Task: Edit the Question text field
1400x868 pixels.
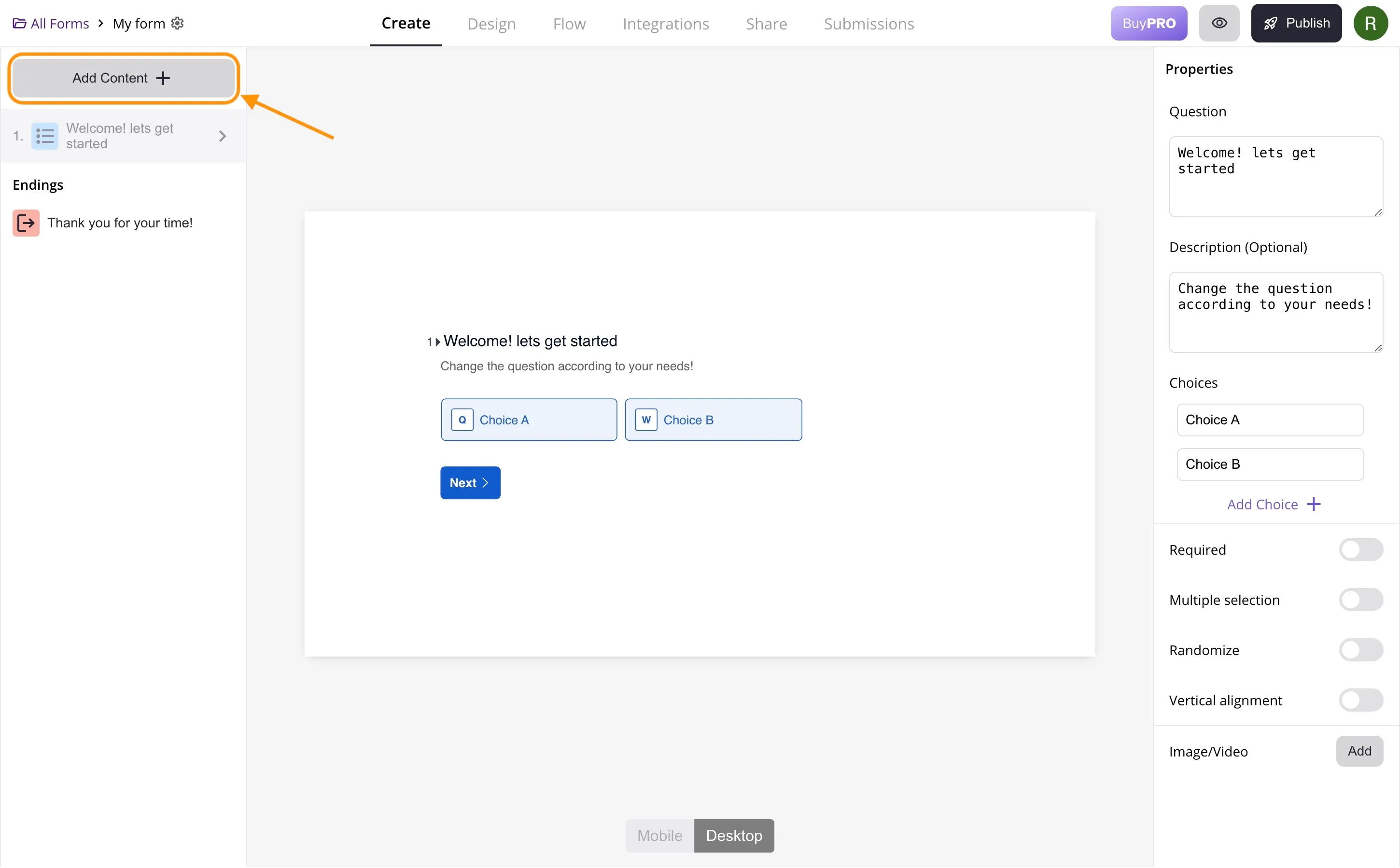Action: (1275, 176)
